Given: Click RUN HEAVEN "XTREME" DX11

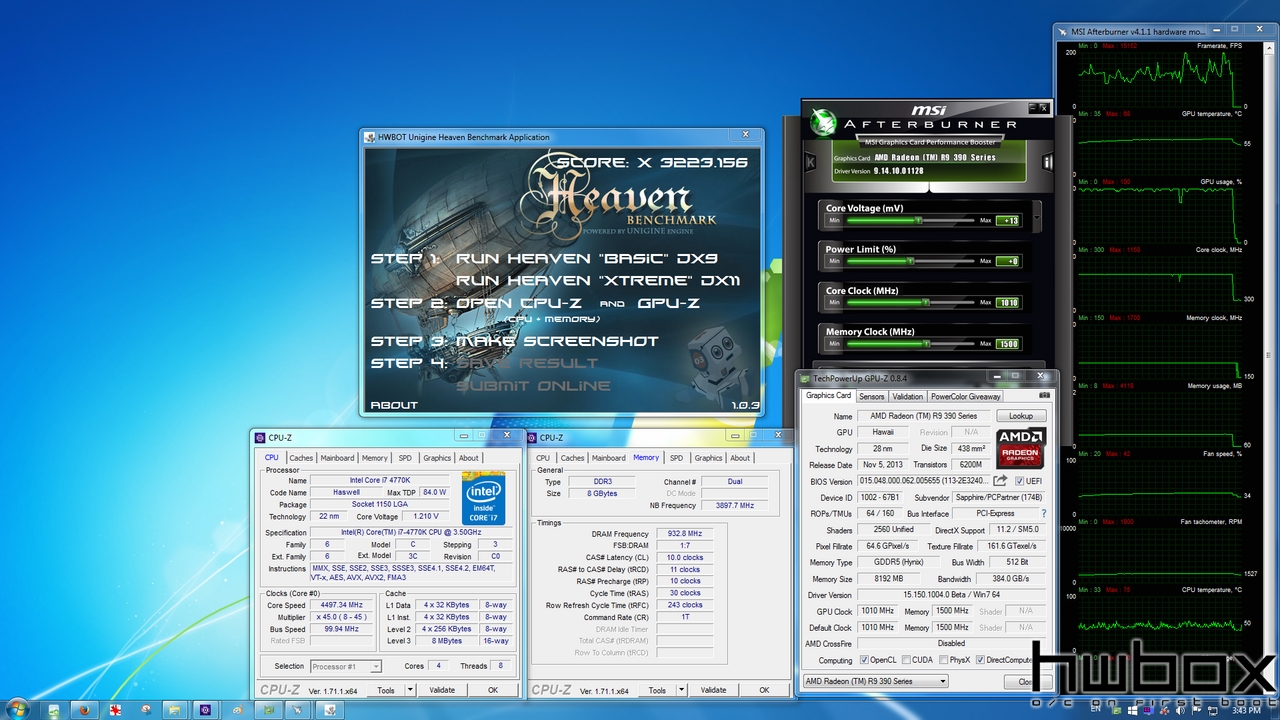Looking at the screenshot, I should (x=598, y=281).
